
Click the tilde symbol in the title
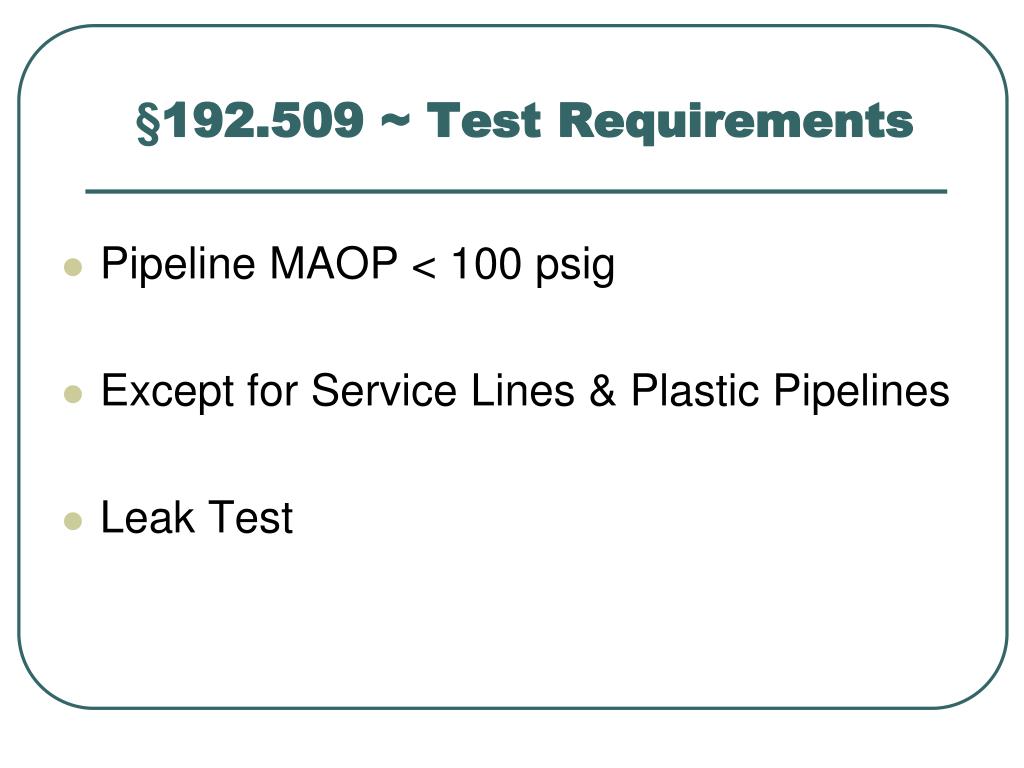[x=395, y=120]
